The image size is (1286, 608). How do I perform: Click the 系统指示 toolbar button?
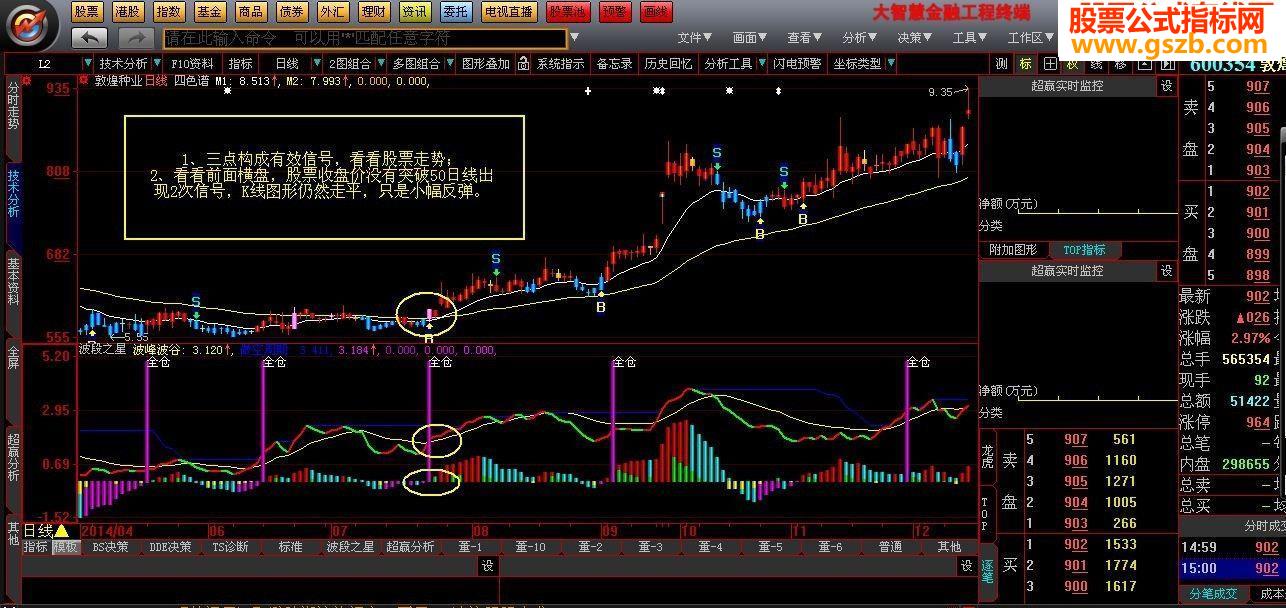tap(560, 63)
